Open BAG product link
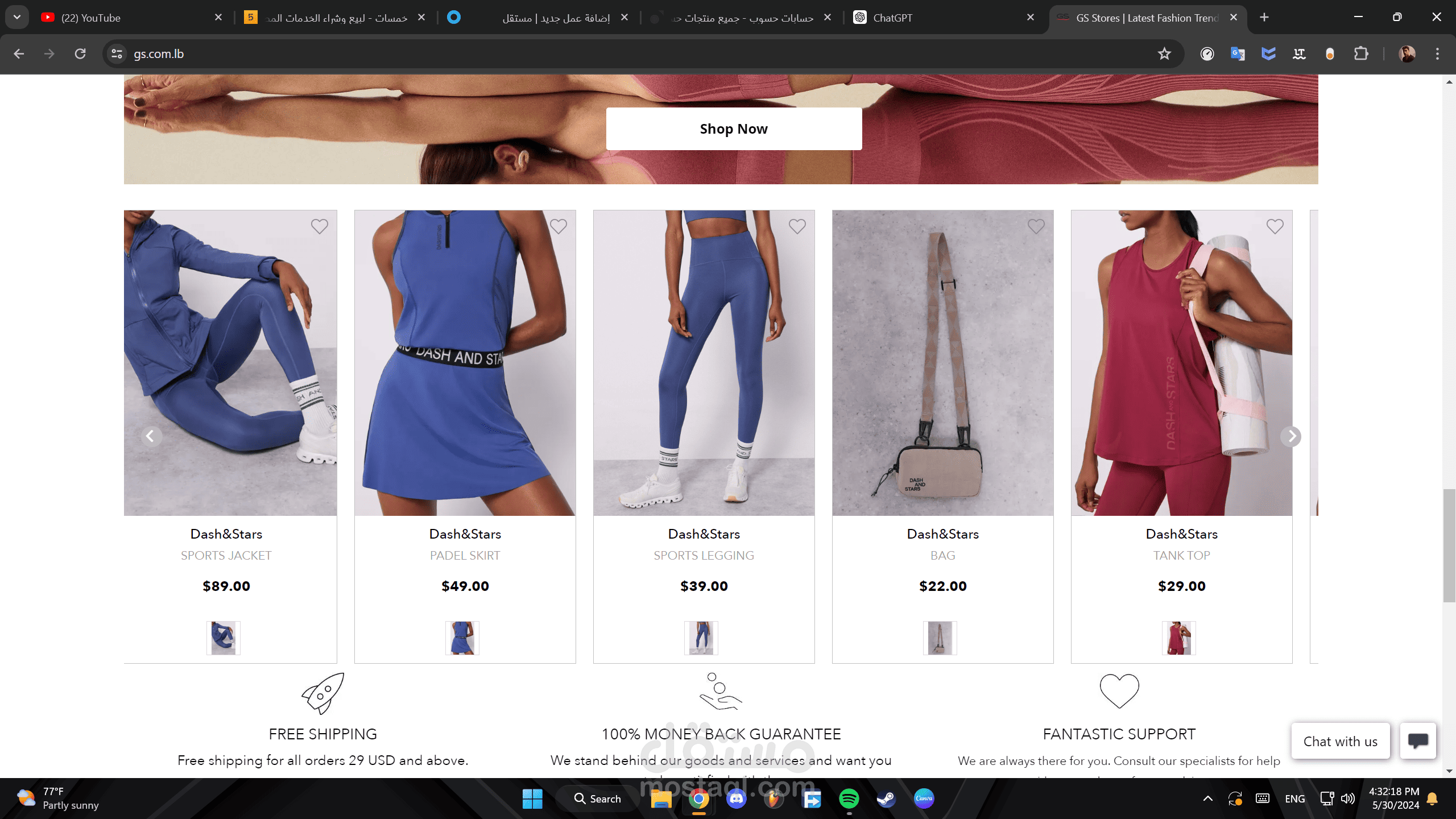 [943, 556]
